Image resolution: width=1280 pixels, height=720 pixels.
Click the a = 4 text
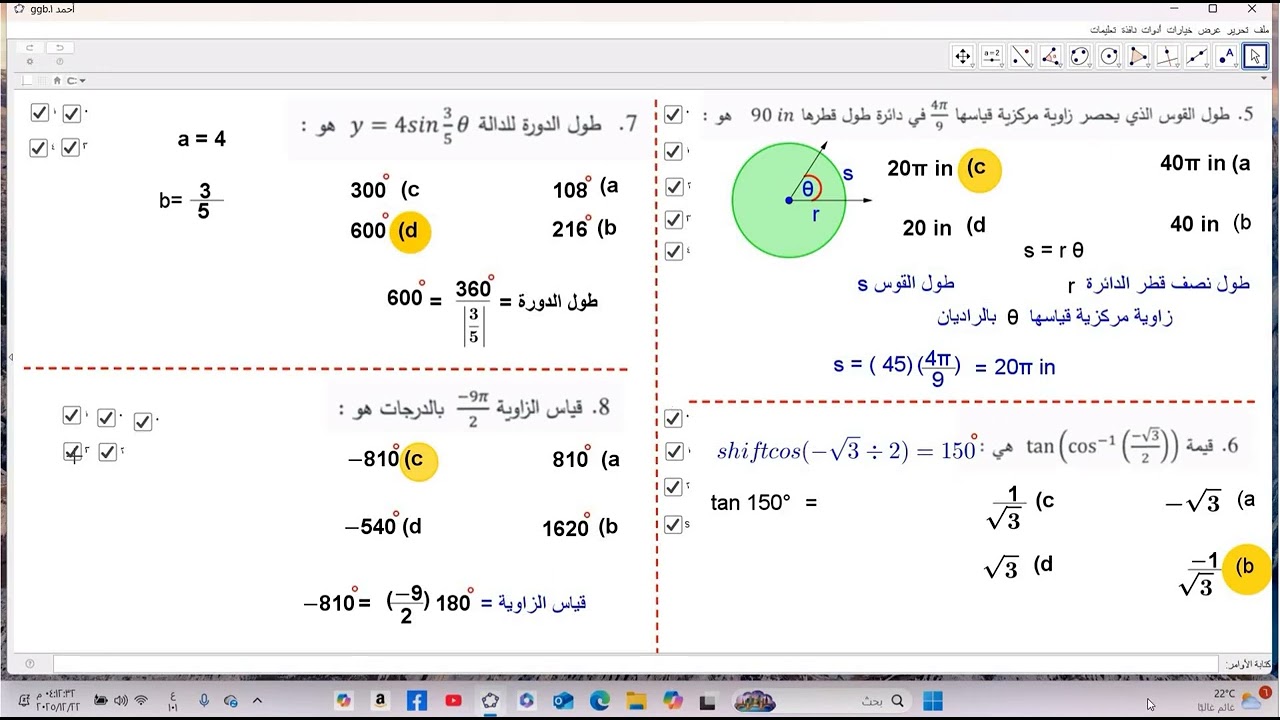202,139
